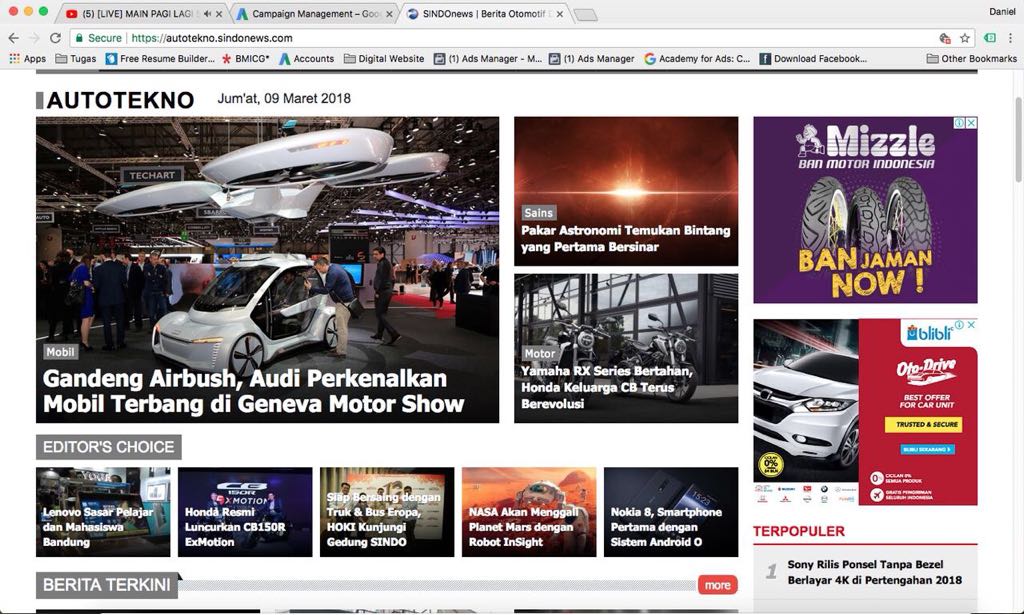Open the Accounts bookmark
This screenshot has height=615, width=1024.
point(306,59)
